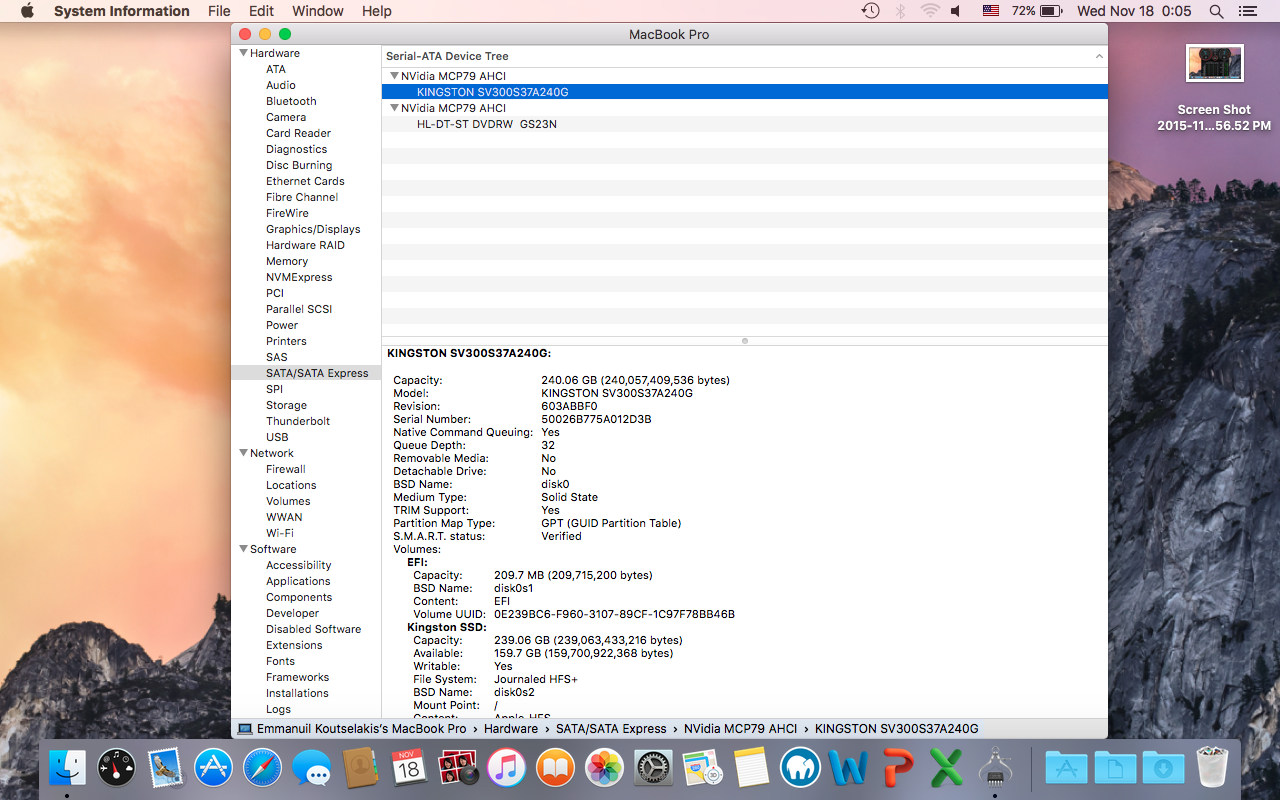1280x800 pixels.
Task: Launch Photo Booth from the dock
Action: [x=458, y=768]
